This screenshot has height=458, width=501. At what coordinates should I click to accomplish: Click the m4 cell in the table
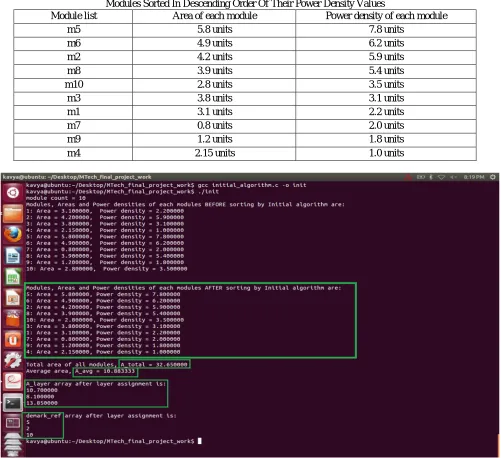pos(74,153)
